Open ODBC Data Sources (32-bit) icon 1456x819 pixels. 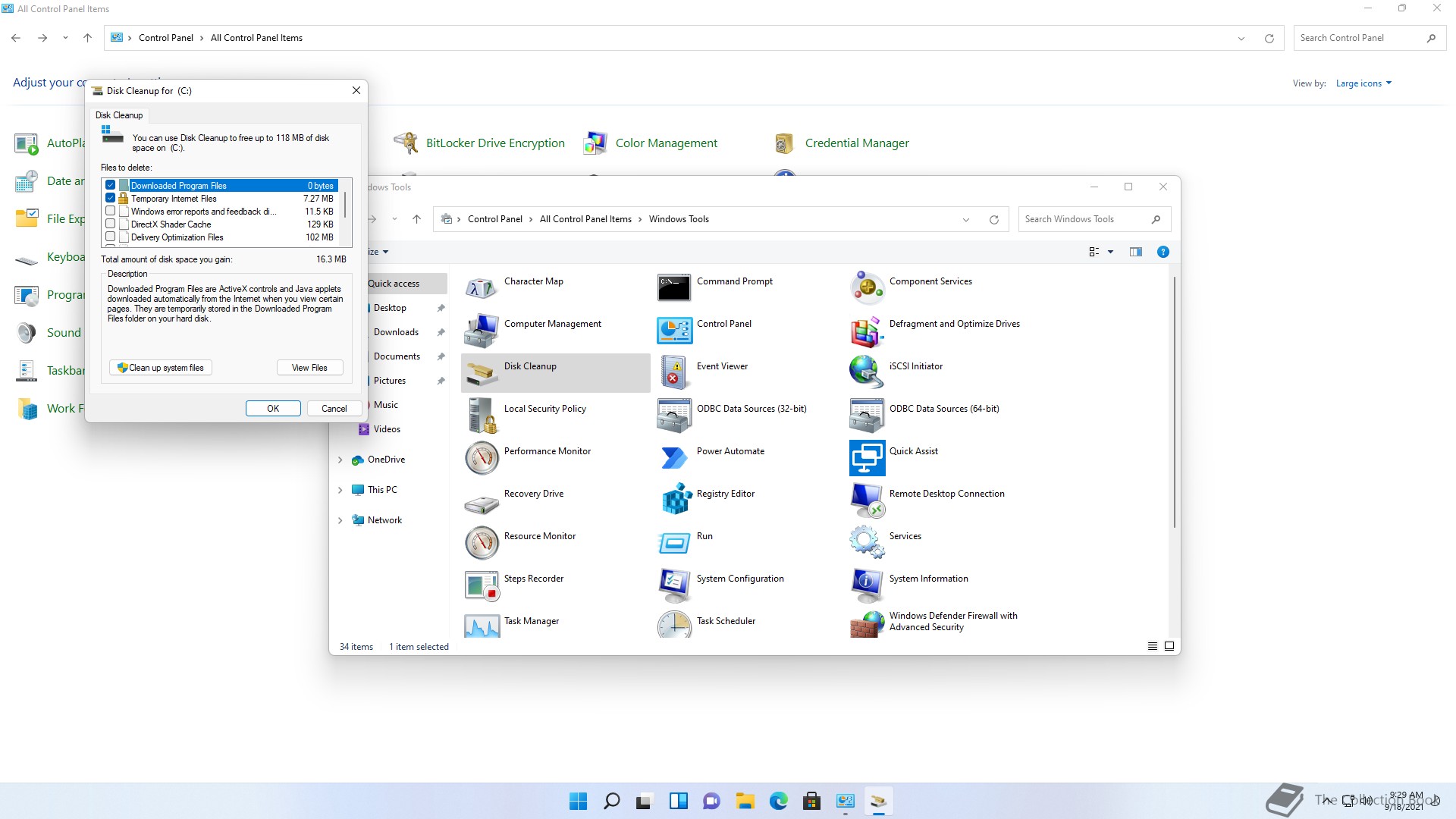(x=674, y=416)
